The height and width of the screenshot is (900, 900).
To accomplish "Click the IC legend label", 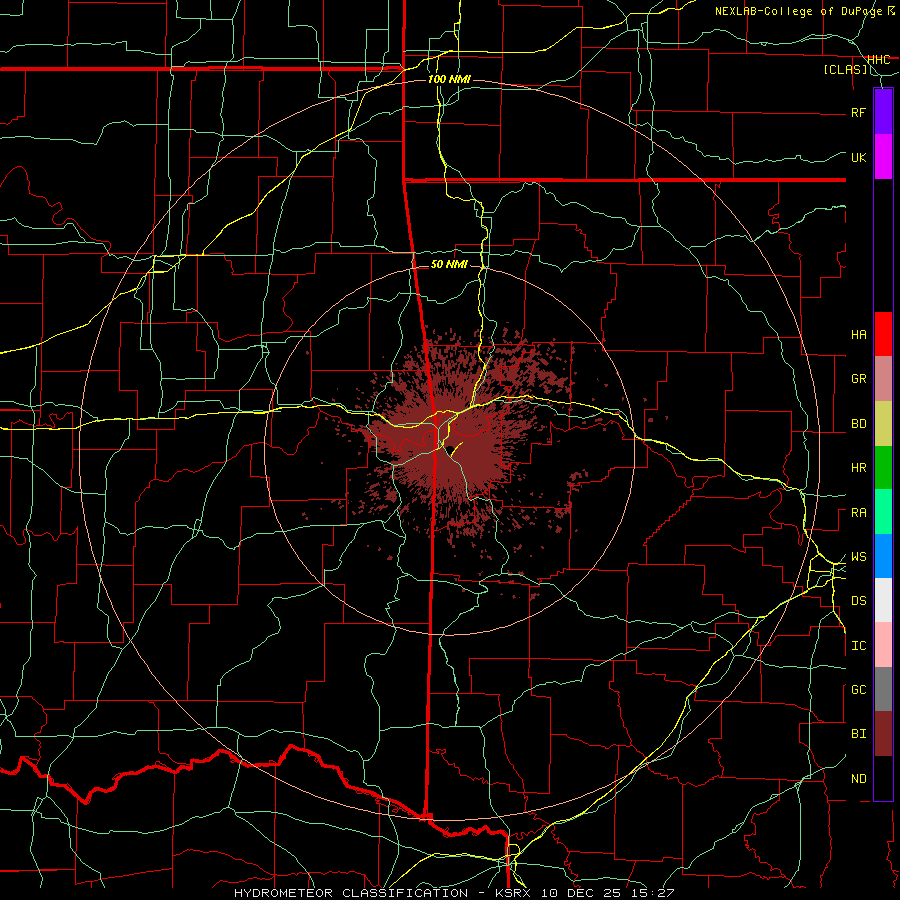I will (859, 646).
